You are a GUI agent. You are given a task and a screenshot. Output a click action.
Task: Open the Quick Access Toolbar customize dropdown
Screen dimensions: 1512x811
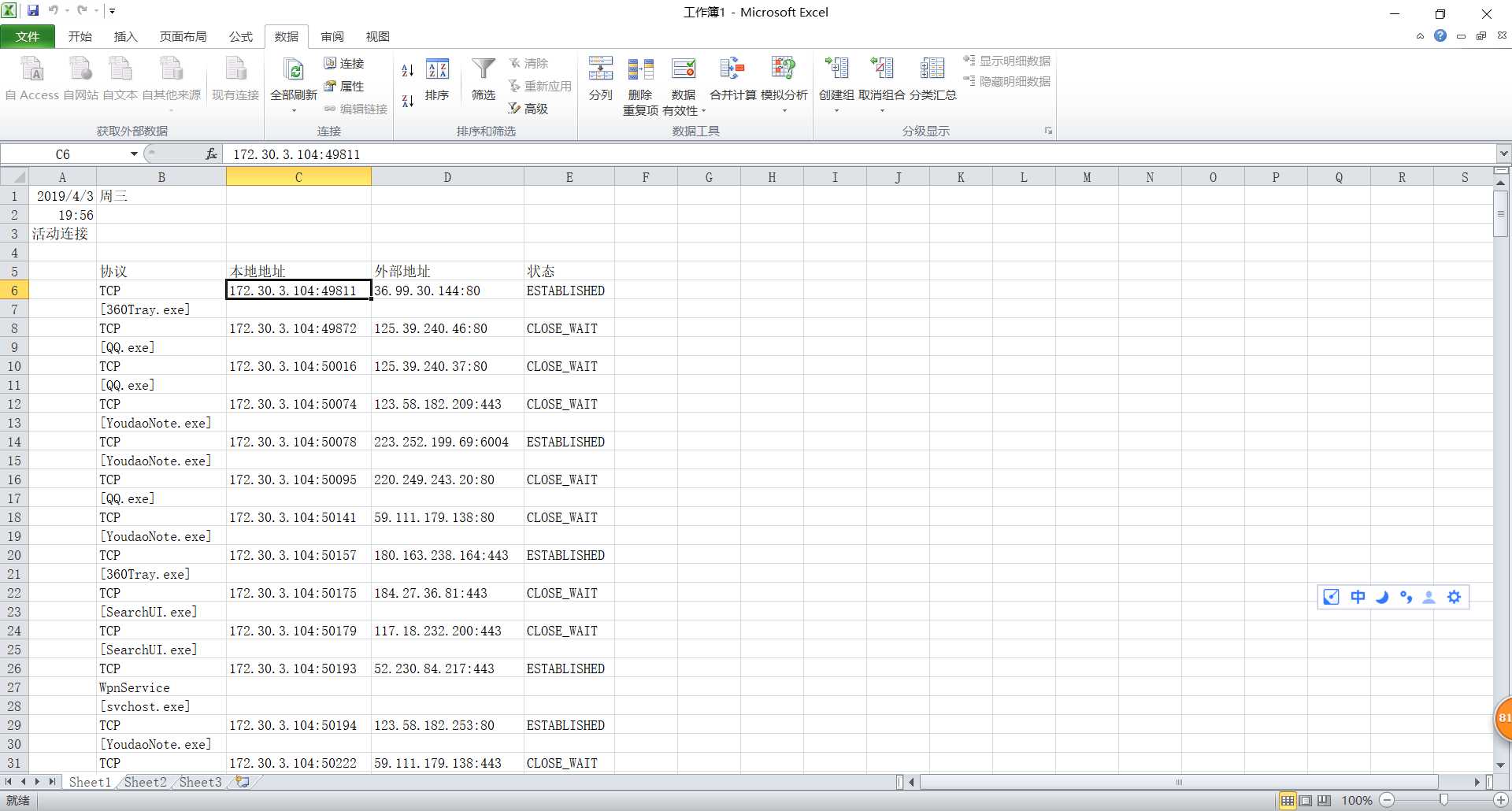(113, 11)
